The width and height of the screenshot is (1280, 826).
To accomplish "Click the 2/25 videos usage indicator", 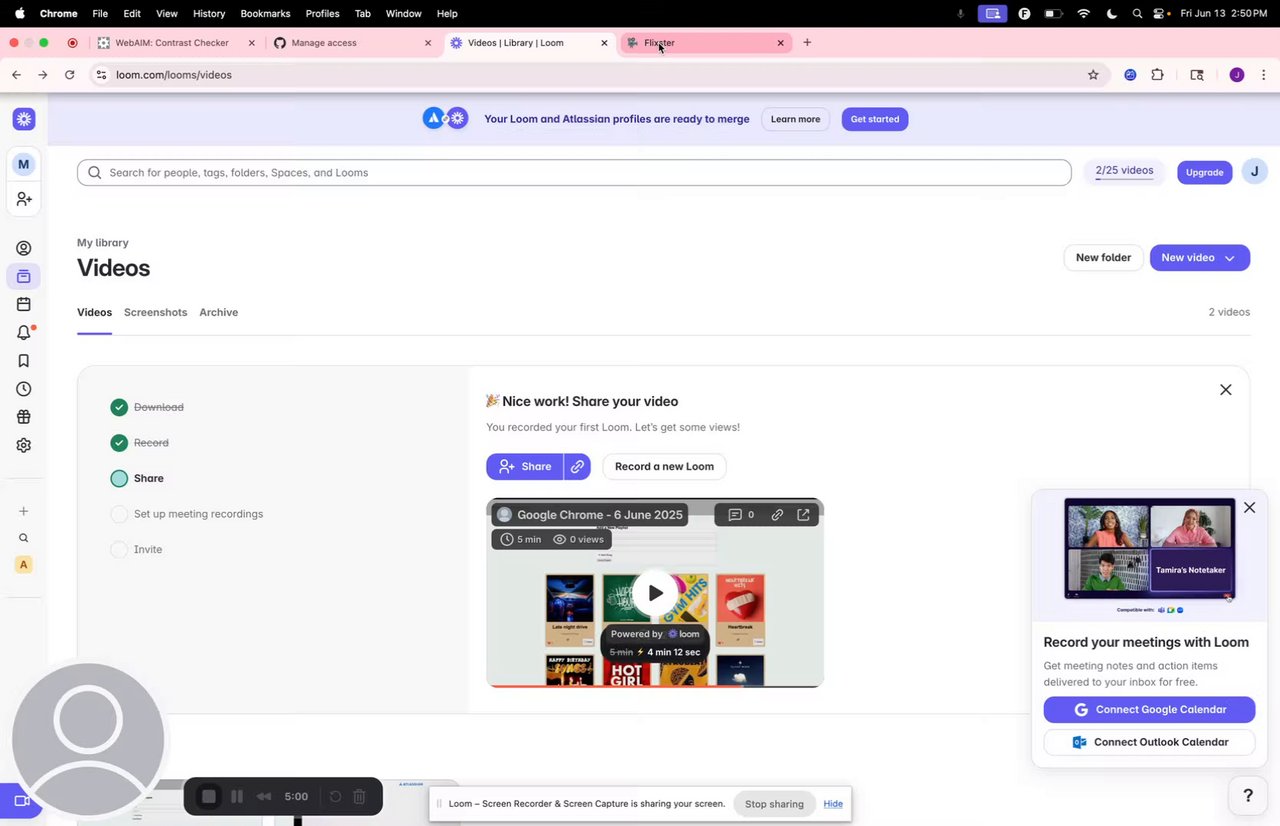I will tap(1124, 172).
